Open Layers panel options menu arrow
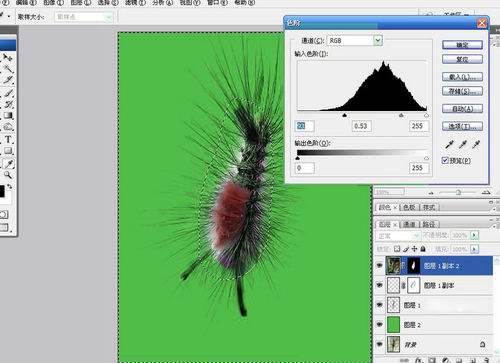This screenshot has width=500, height=363. tap(494, 226)
